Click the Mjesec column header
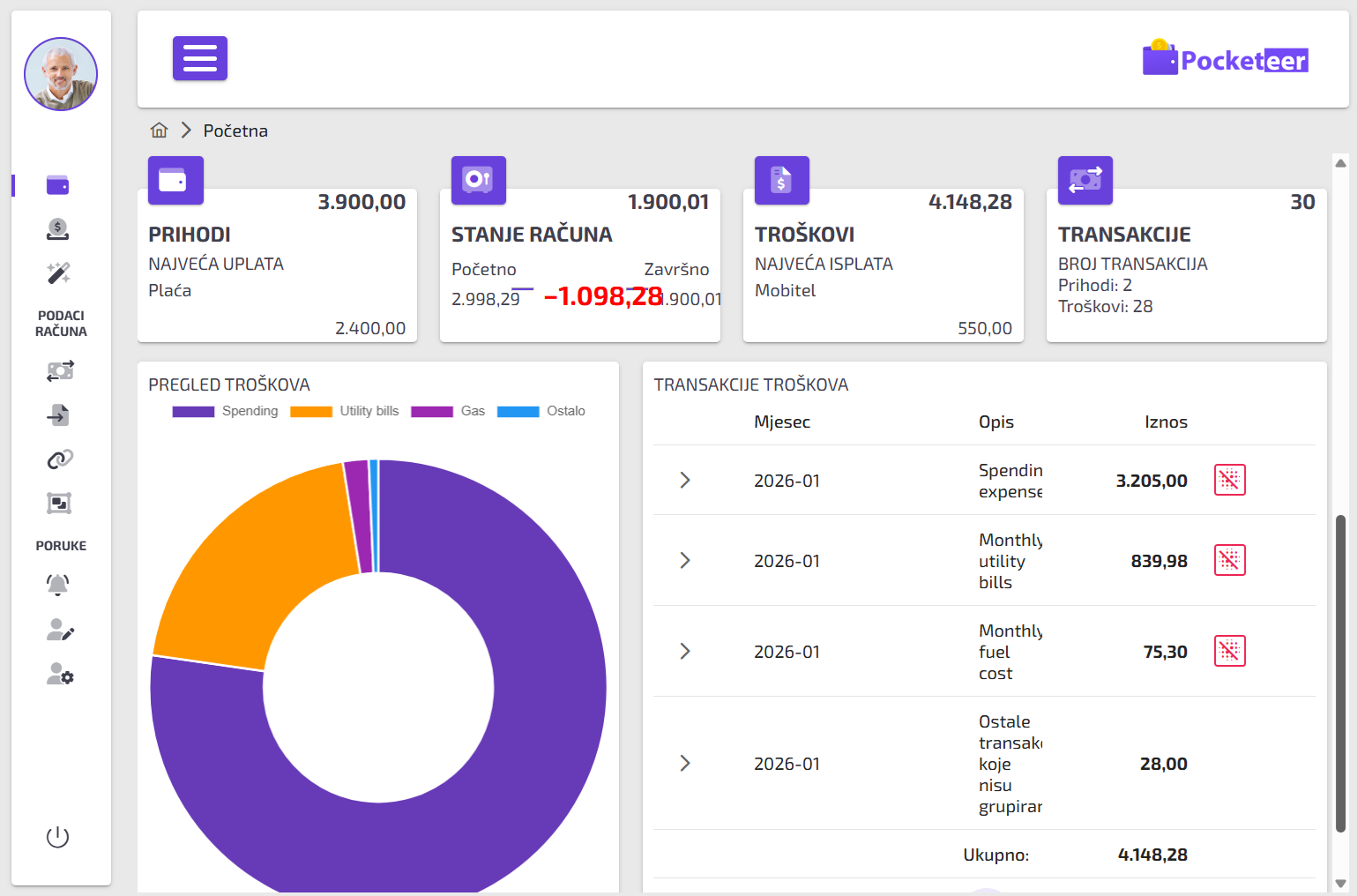 [x=782, y=422]
